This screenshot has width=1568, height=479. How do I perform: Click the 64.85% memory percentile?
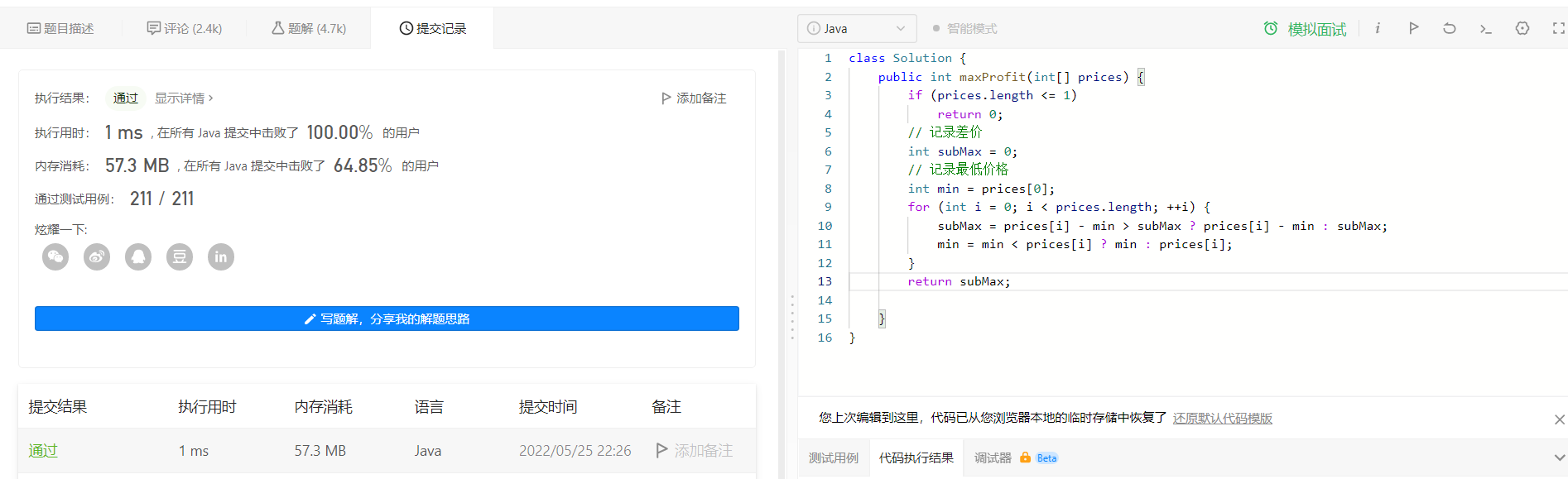tap(363, 165)
